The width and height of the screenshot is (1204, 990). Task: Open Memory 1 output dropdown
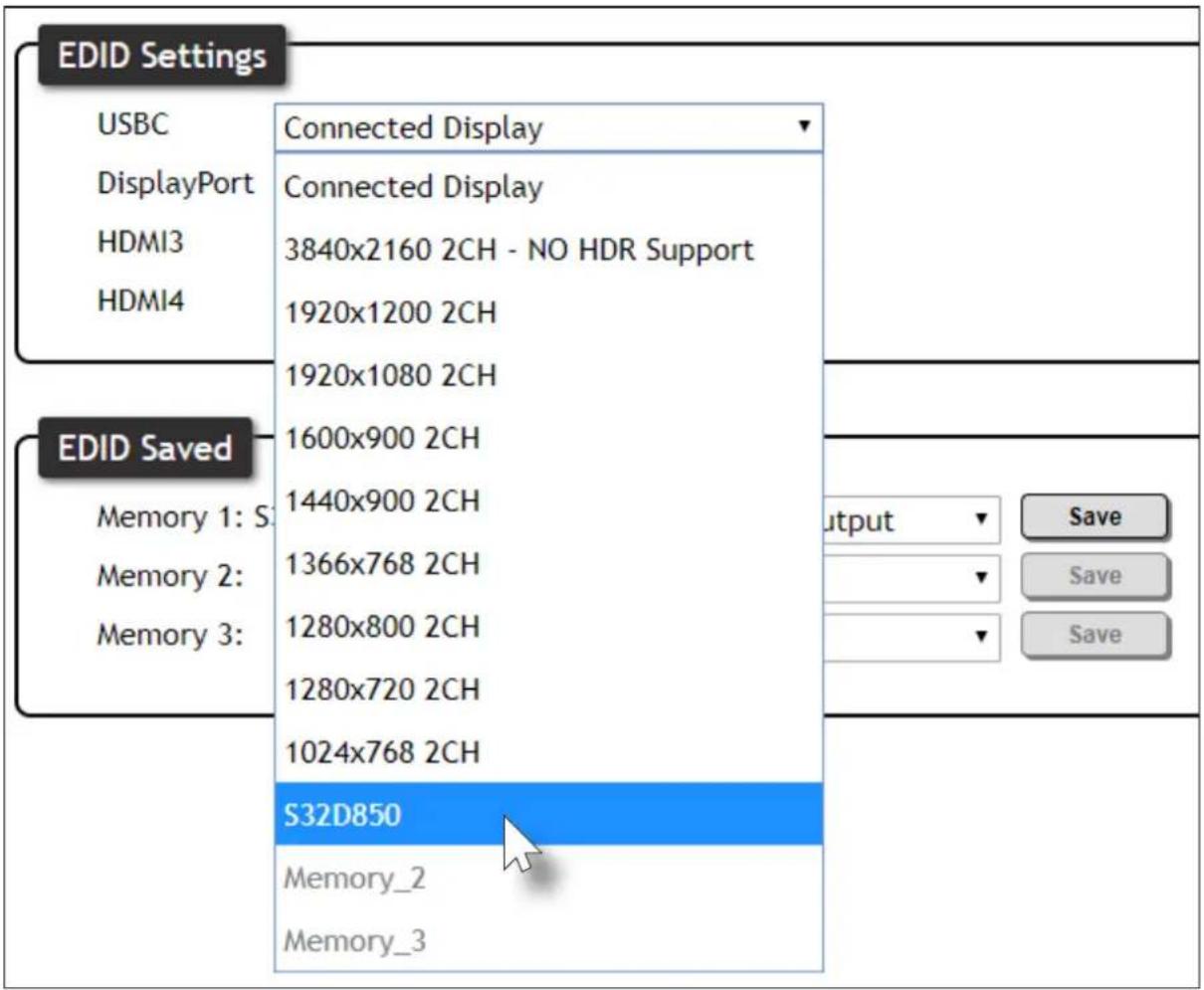pyautogui.click(x=910, y=520)
